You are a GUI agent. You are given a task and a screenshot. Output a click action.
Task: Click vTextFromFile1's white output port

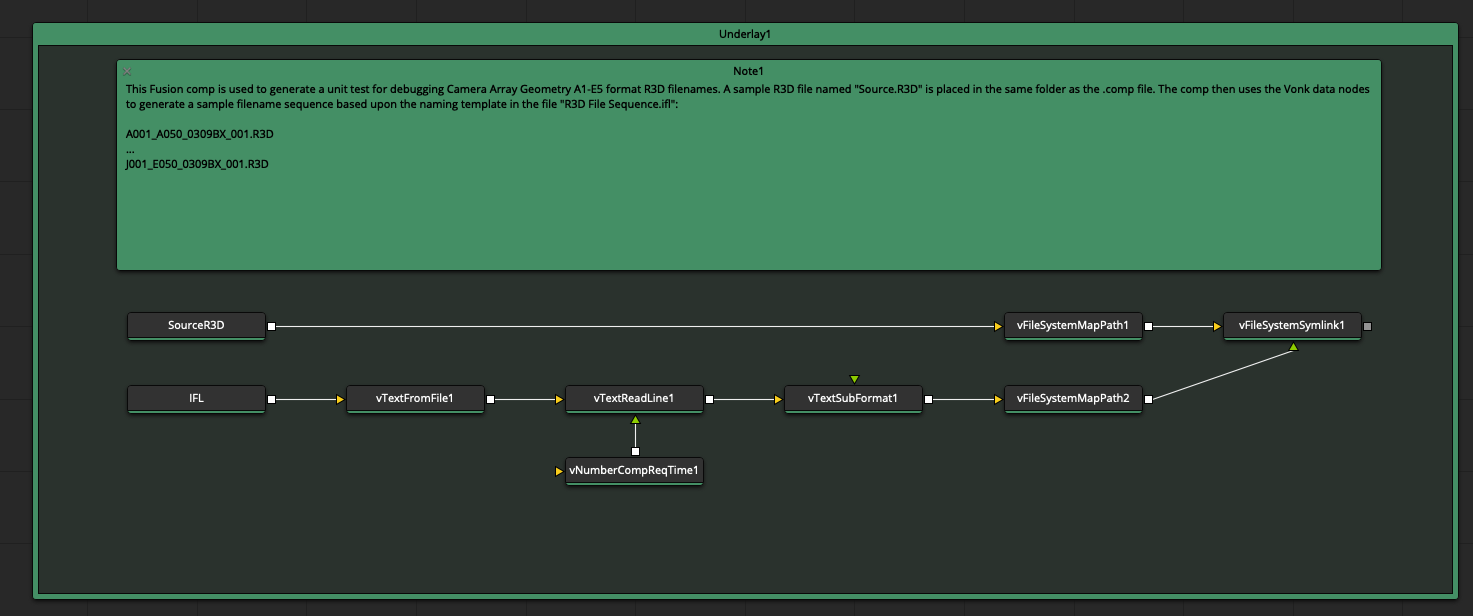(490, 399)
